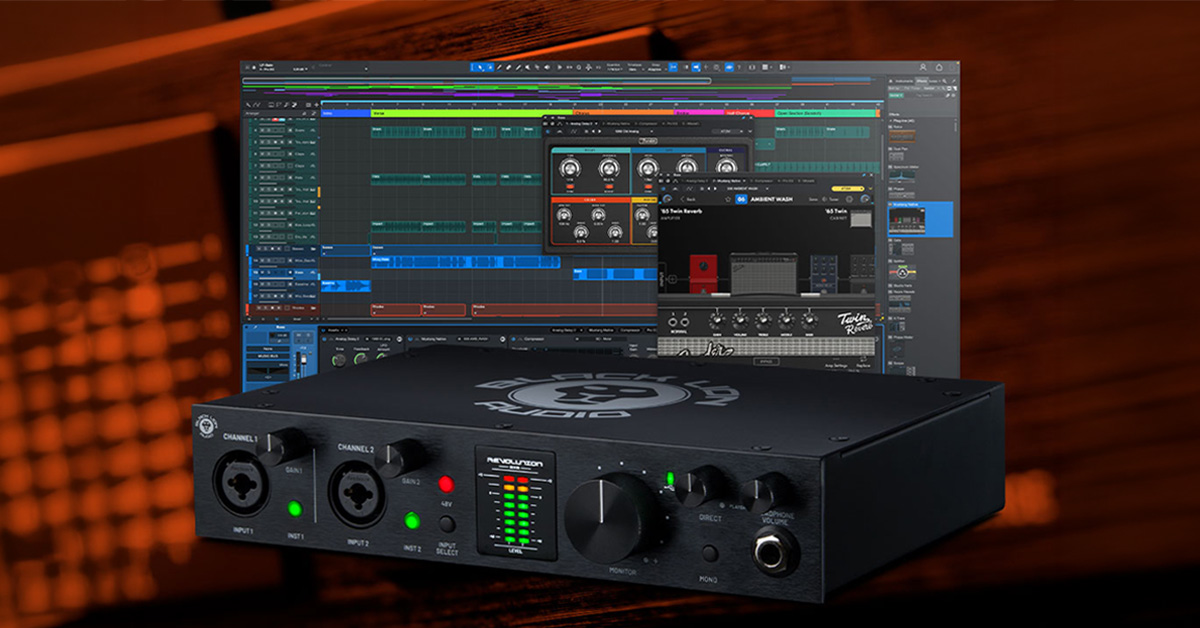Select the Chorus arranger section
Image resolution: width=1200 pixels, height=628 pixels.
pyautogui.click(x=623, y=113)
